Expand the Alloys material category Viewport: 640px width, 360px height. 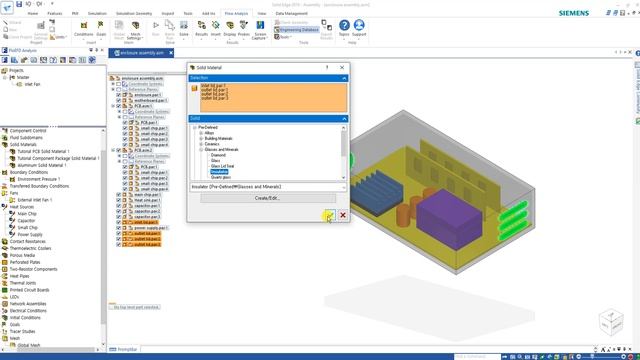click(201, 133)
